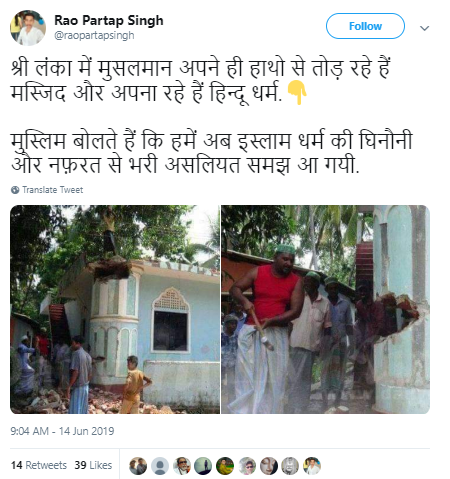Screen dimensions: 450x479
Task: Click the globe icon beside Translate Tweet
Action: coord(15,190)
